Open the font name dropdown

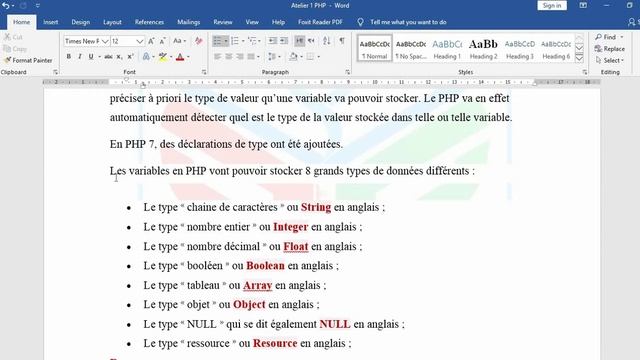coord(105,41)
